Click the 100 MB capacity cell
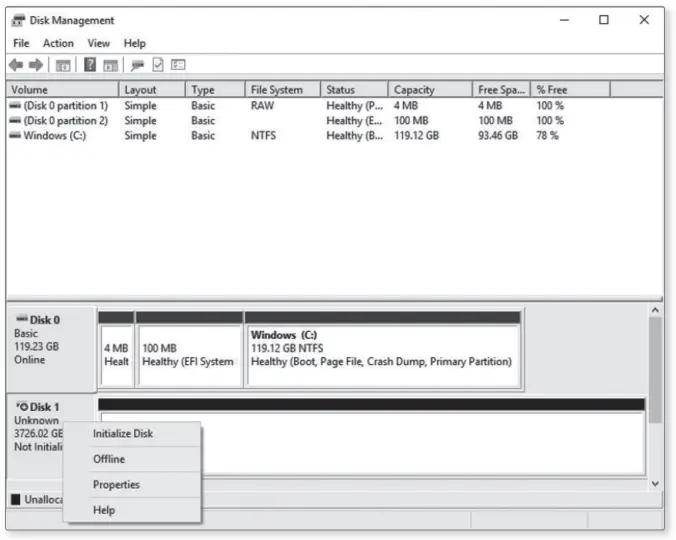The height and width of the screenshot is (540, 676). [x=411, y=121]
